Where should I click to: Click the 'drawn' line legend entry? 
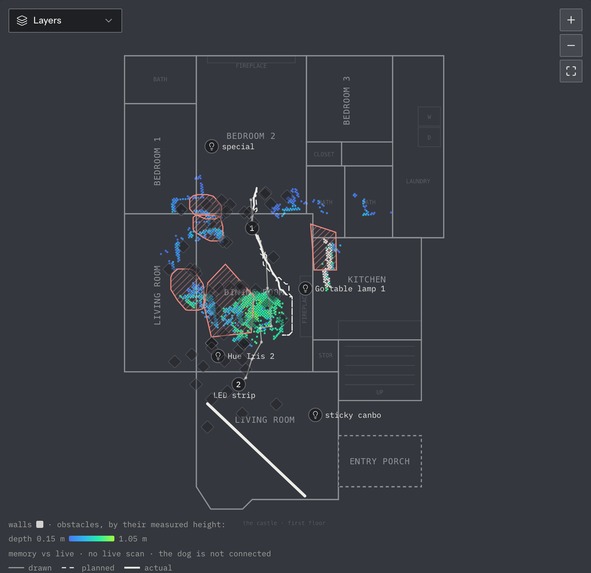(30, 568)
